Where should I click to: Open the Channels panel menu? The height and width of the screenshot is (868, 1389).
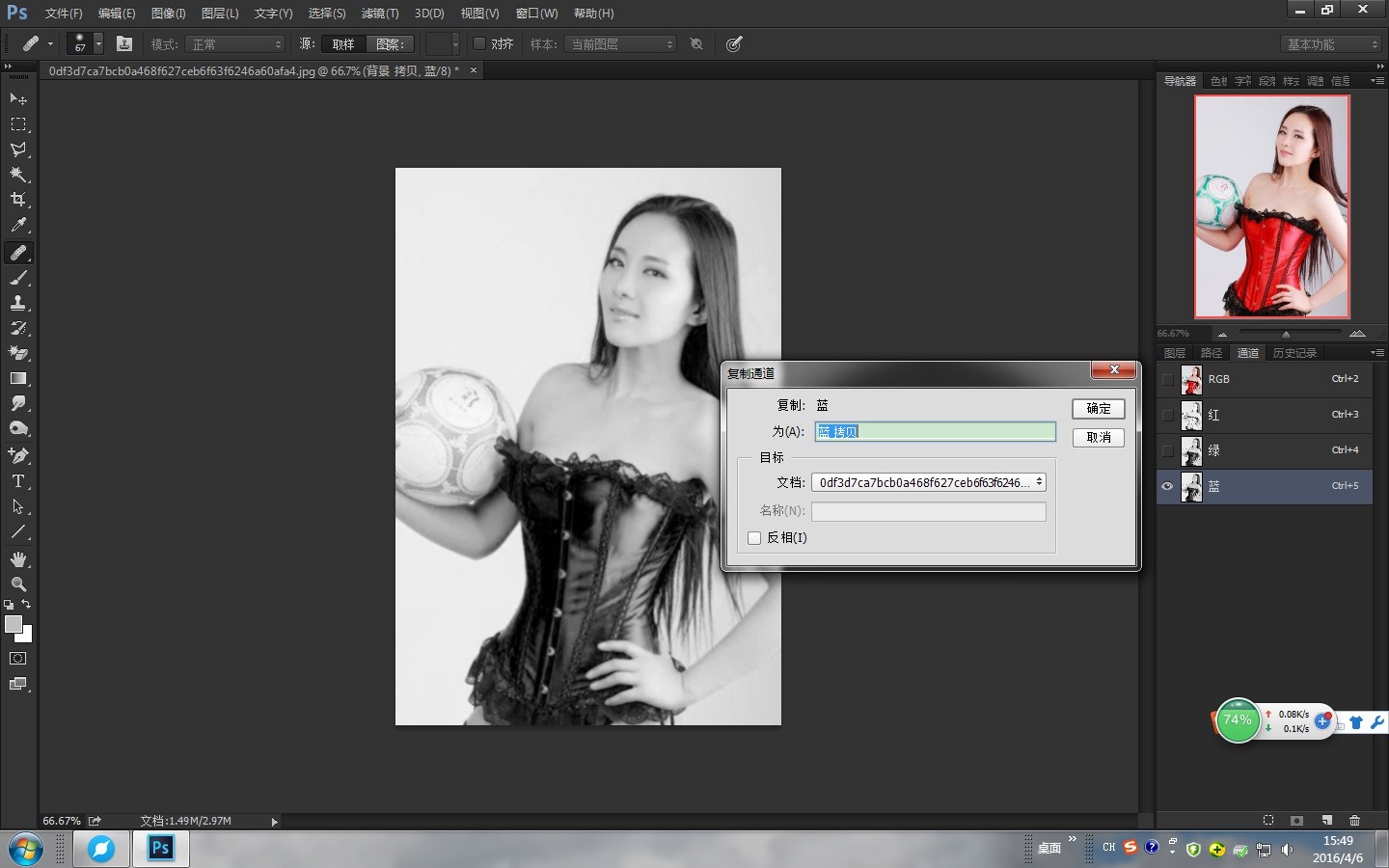coord(1376,353)
